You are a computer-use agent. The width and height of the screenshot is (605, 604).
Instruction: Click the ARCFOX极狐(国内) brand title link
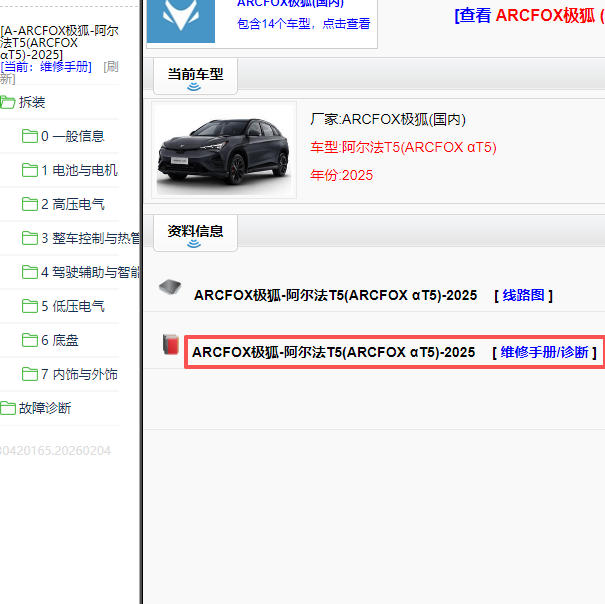point(290,3)
